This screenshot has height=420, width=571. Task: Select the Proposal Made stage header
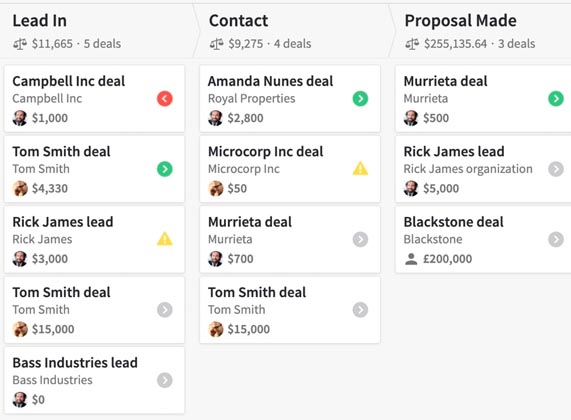[x=460, y=20]
